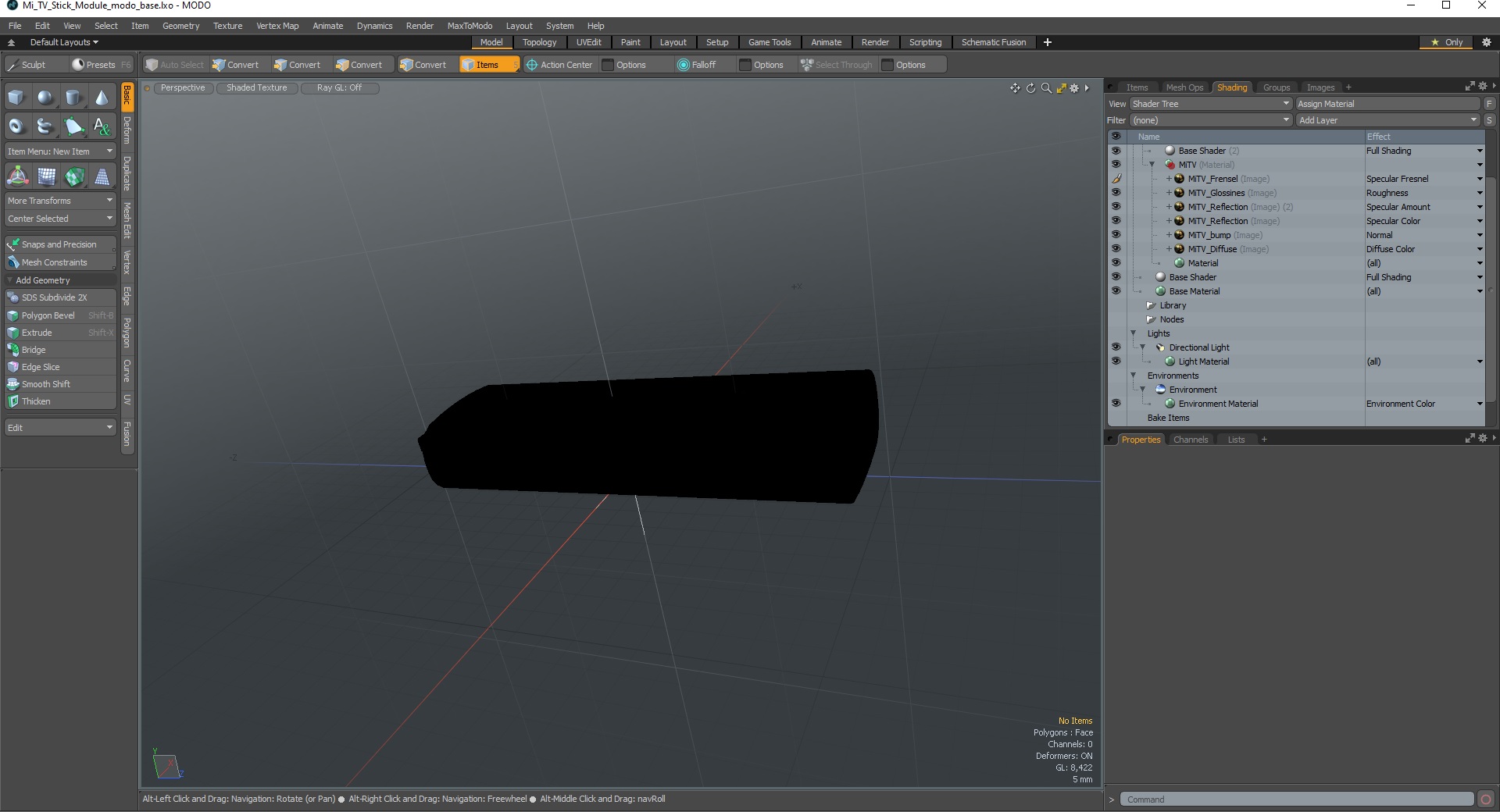Open the Shader Tree view dropdown
The width and height of the screenshot is (1500, 812).
pyautogui.click(x=1211, y=104)
